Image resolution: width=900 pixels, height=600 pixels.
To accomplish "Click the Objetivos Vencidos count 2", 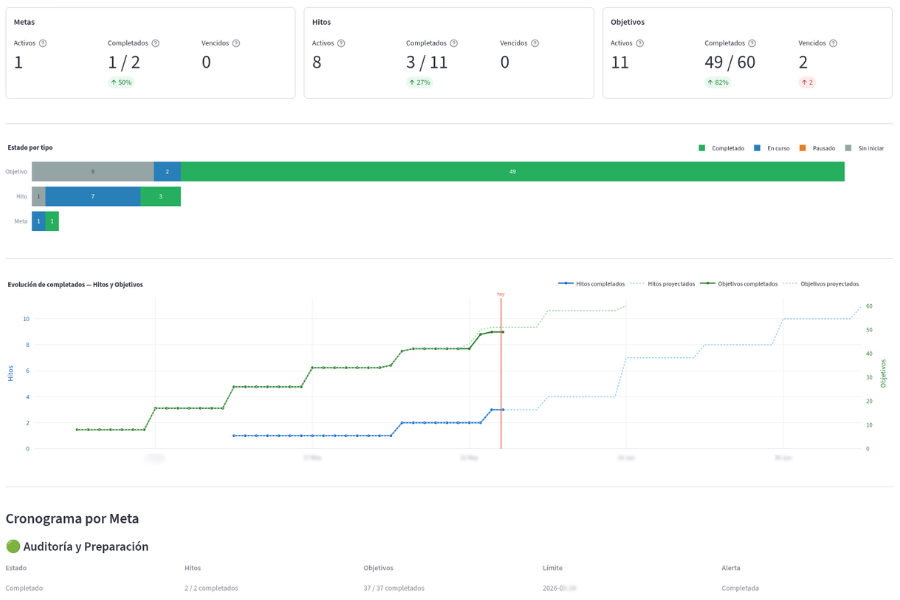I will point(803,62).
